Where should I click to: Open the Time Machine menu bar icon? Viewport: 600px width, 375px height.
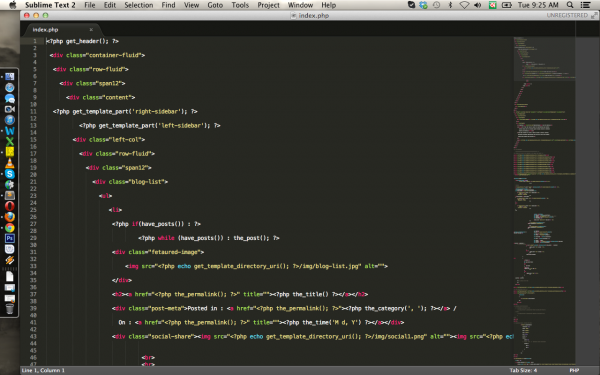click(436, 5)
